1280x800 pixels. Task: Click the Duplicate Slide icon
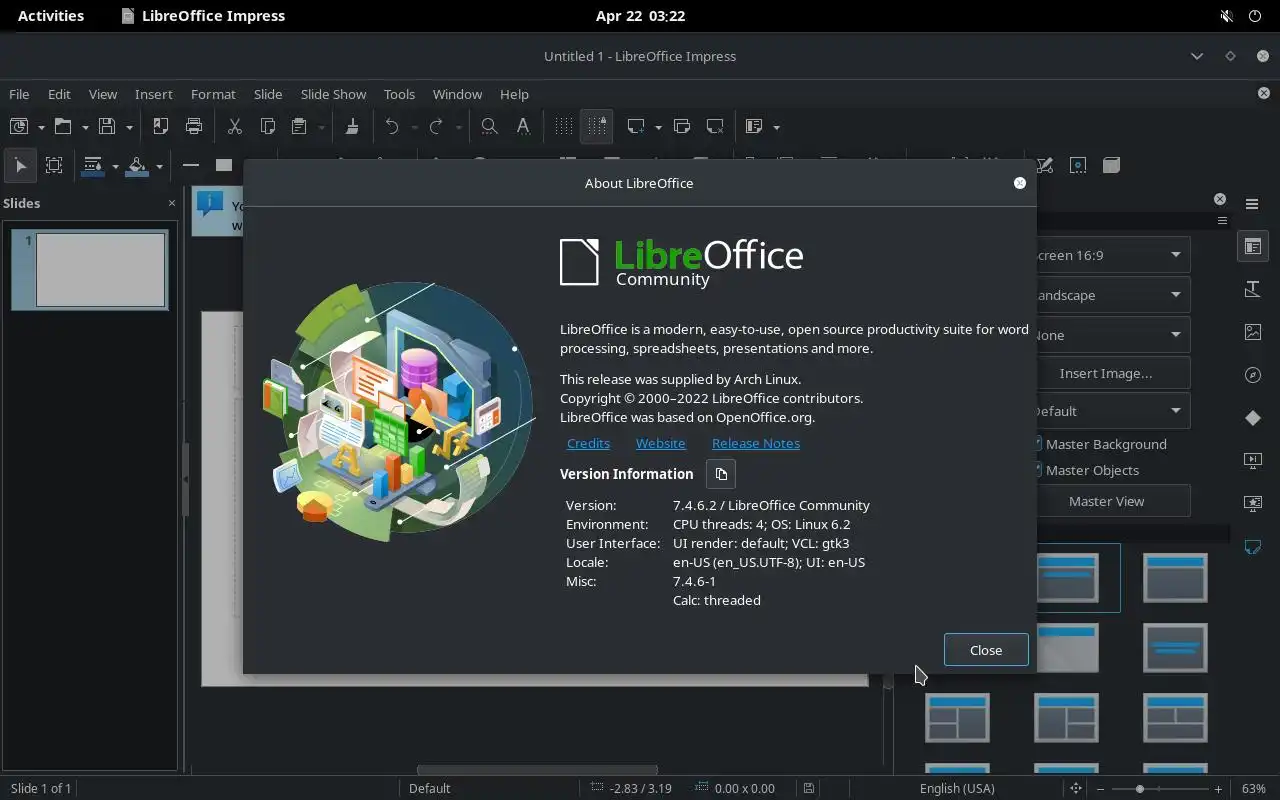click(x=682, y=126)
